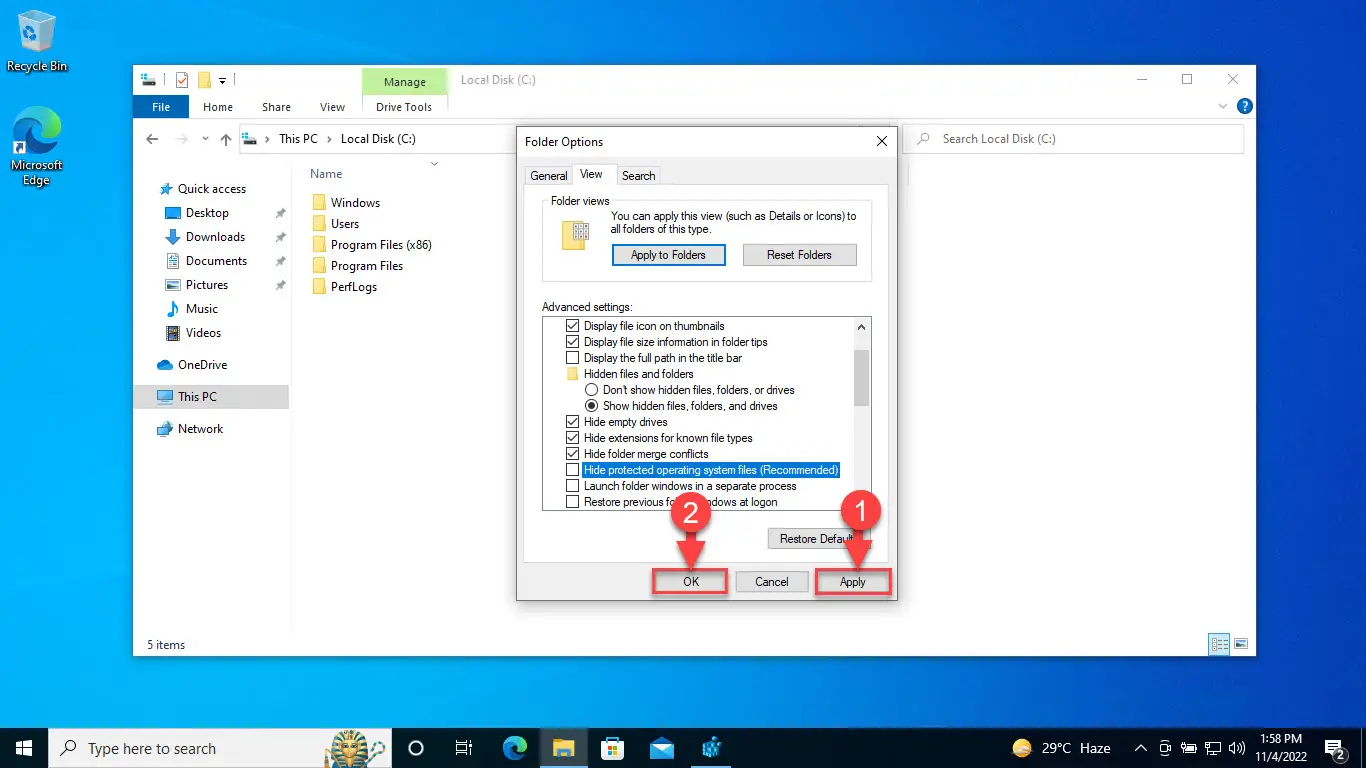Click the Apply to Folders button

(668, 255)
